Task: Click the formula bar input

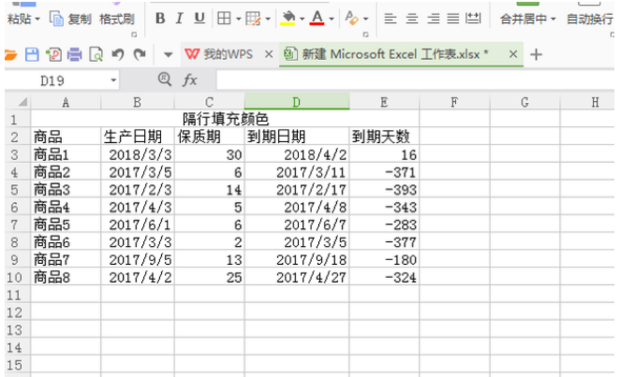Action: point(415,80)
